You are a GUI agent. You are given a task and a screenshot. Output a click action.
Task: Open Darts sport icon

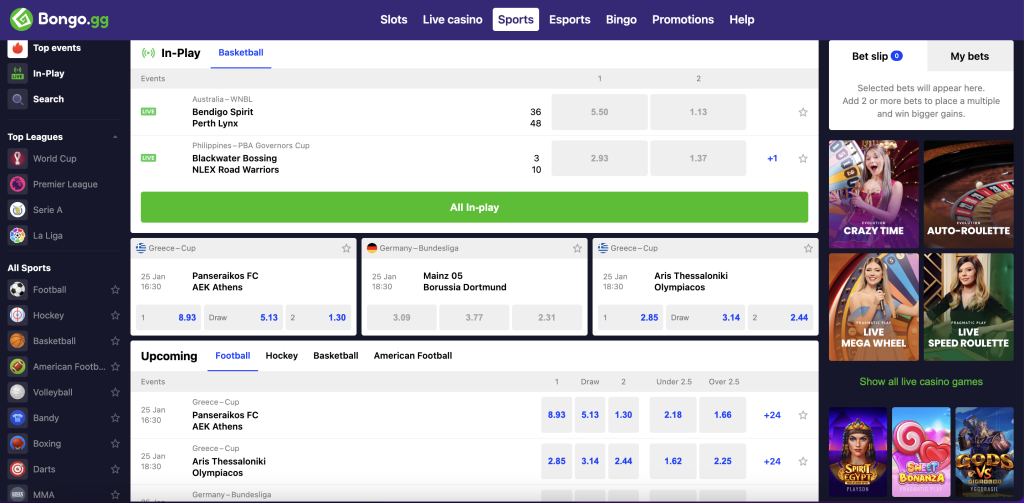[18, 469]
